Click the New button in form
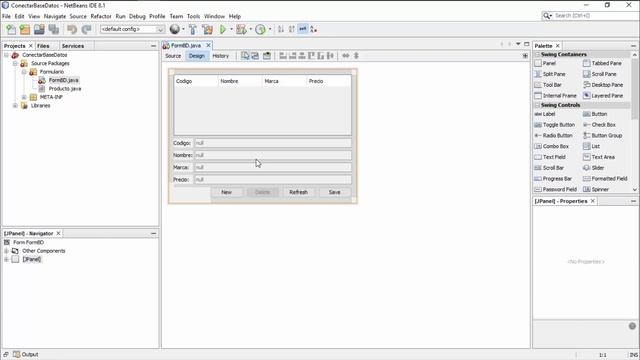 pos(227,192)
